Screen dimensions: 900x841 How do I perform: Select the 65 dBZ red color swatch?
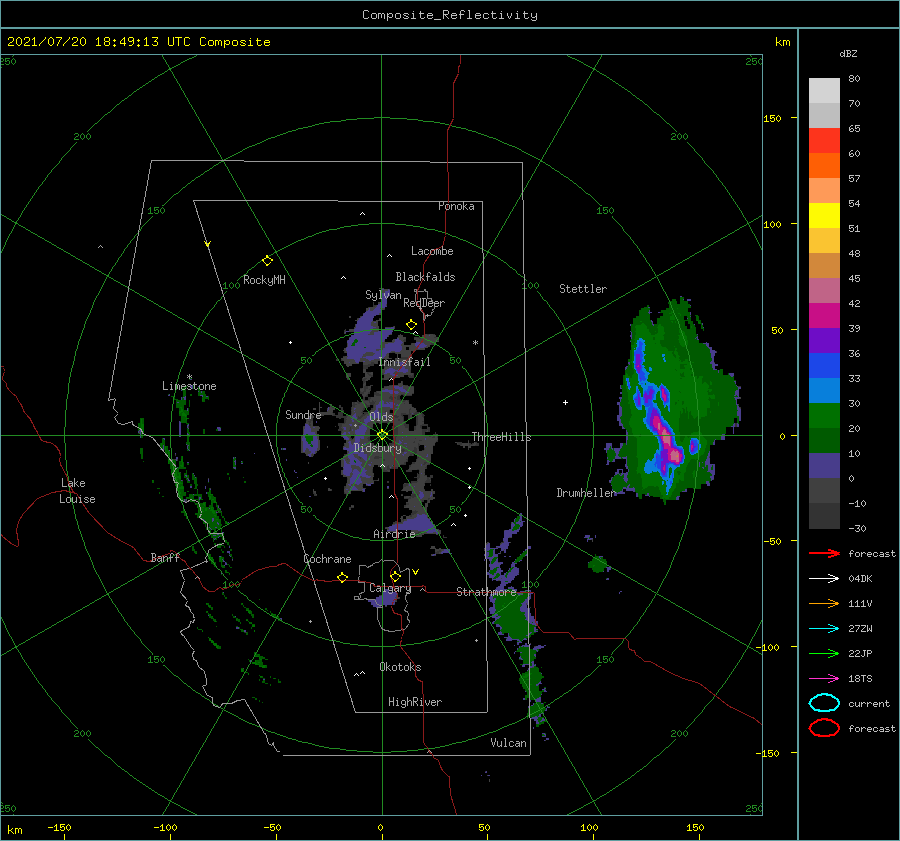click(x=824, y=140)
